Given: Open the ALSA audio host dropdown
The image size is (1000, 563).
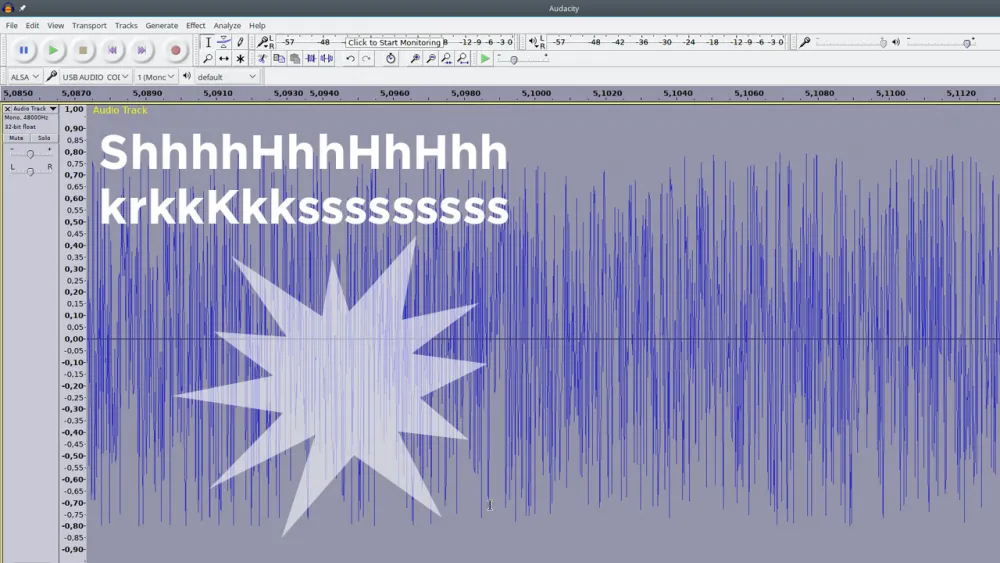Looking at the screenshot, I should (24, 77).
